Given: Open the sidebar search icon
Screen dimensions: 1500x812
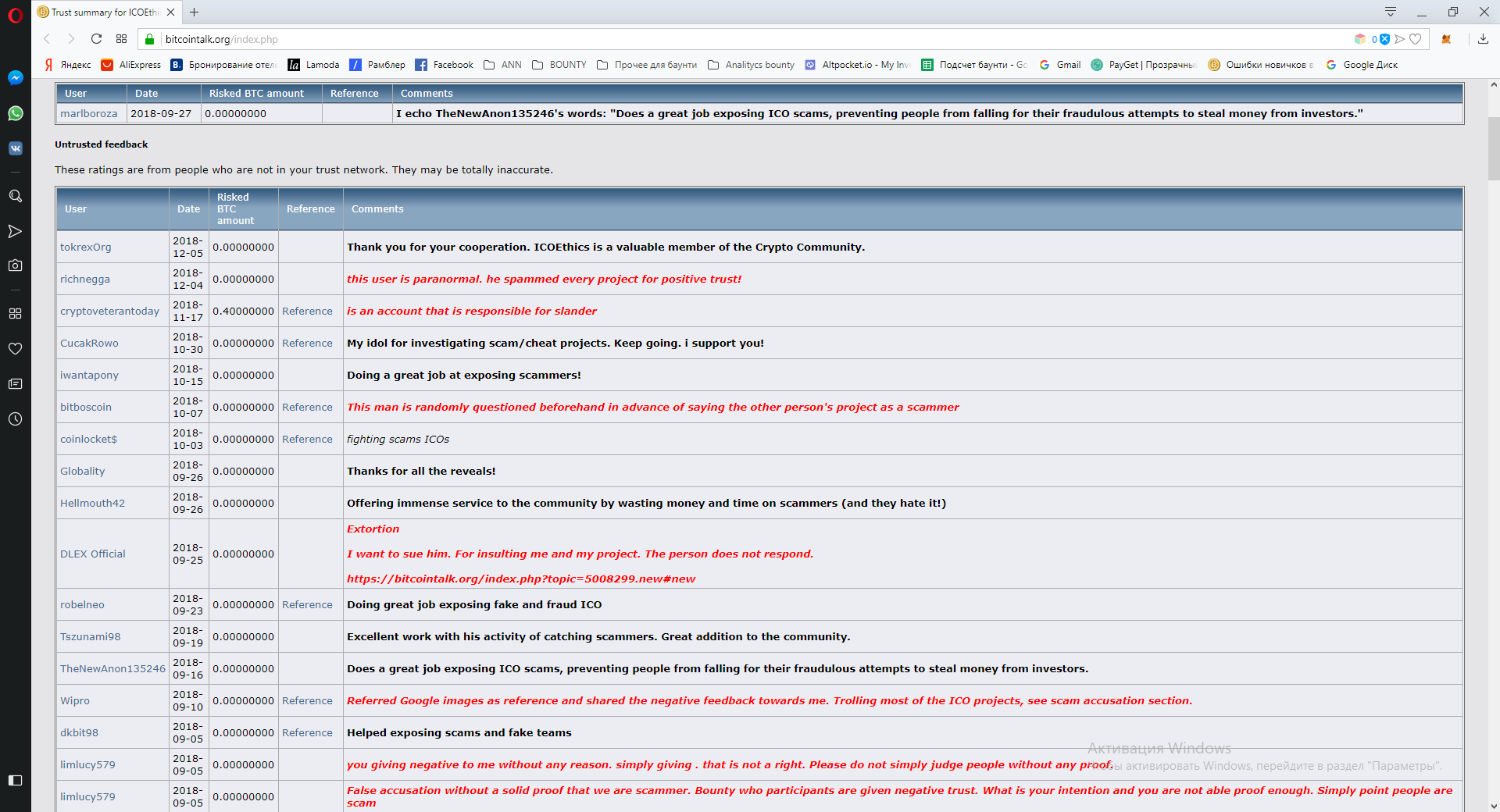Looking at the screenshot, I should click(x=15, y=196).
